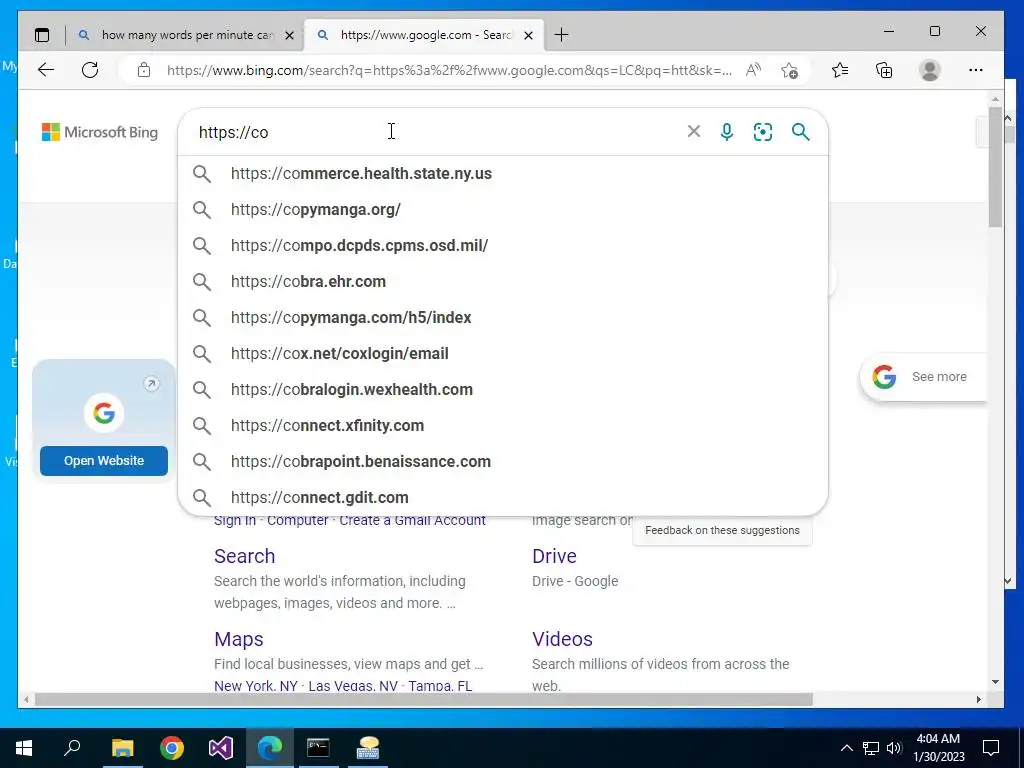The height and width of the screenshot is (768, 1024).
Task: Click Feedback on these suggestions
Action: [722, 530]
